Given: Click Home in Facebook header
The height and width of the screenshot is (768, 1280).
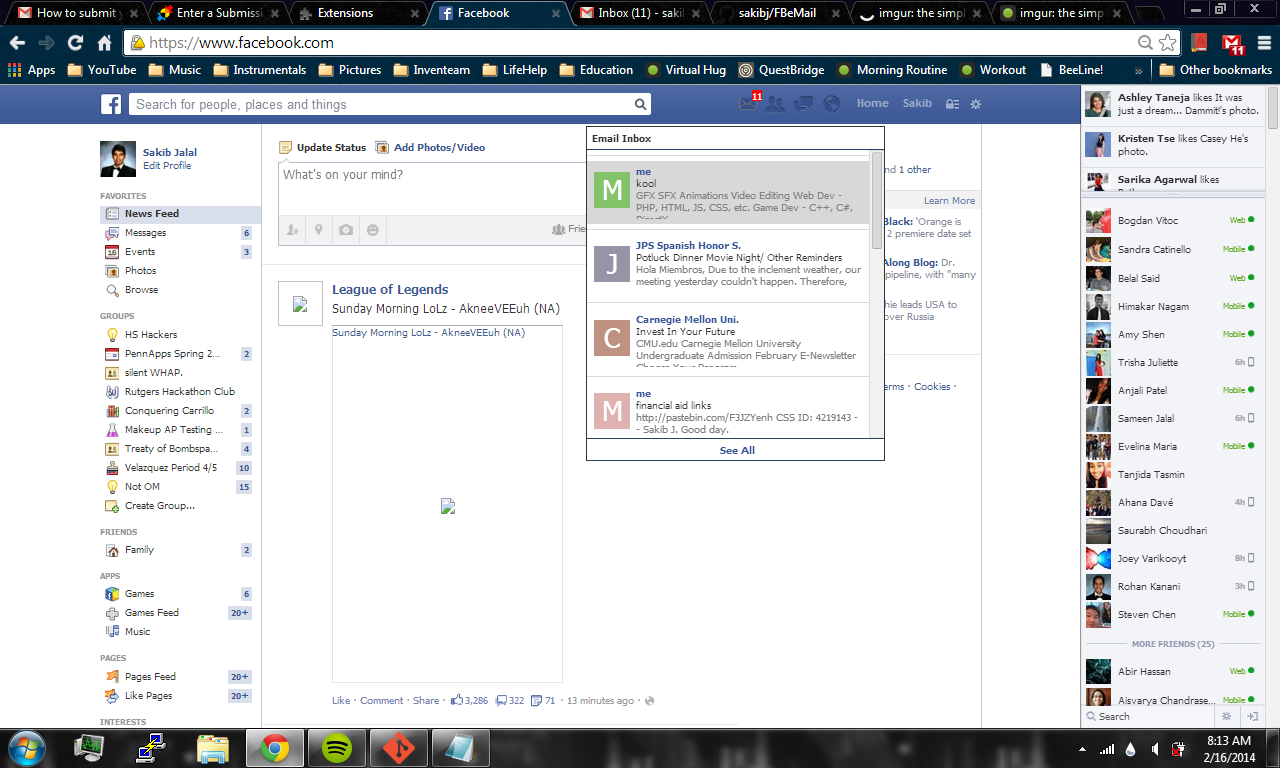Looking at the screenshot, I should [x=872, y=104].
